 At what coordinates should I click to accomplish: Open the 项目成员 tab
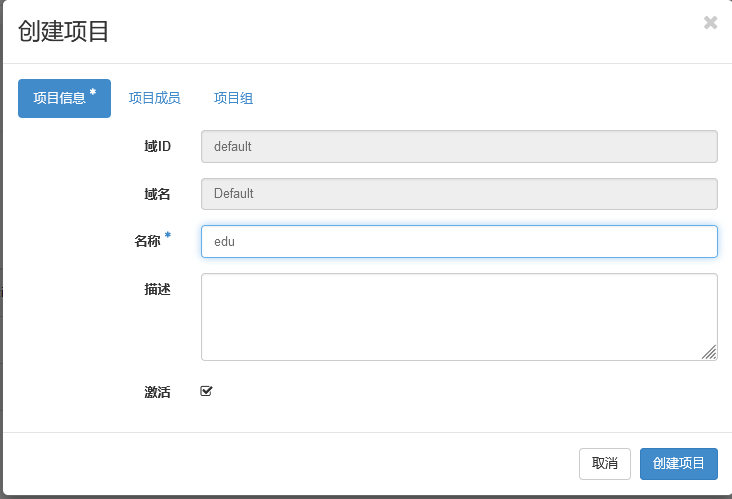[154, 98]
